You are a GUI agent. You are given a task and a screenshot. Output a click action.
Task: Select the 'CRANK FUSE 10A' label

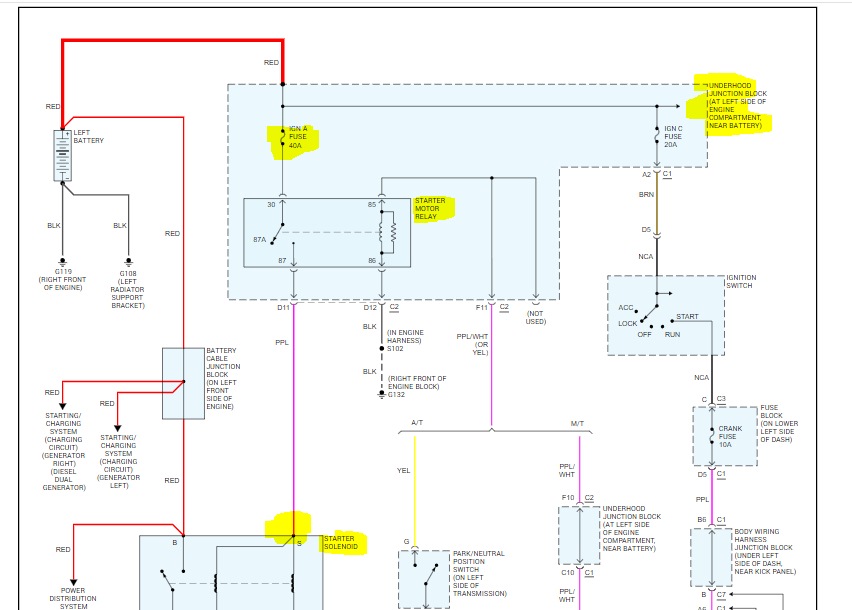[730, 437]
